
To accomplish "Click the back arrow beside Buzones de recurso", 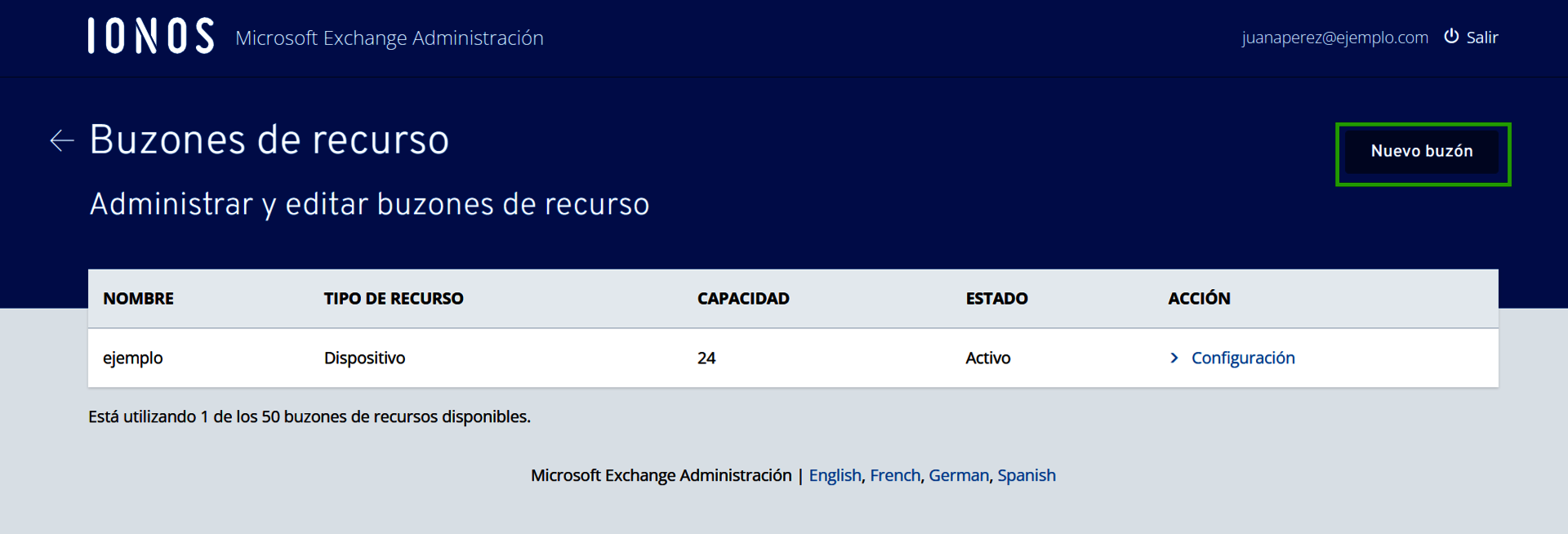I will (x=62, y=140).
